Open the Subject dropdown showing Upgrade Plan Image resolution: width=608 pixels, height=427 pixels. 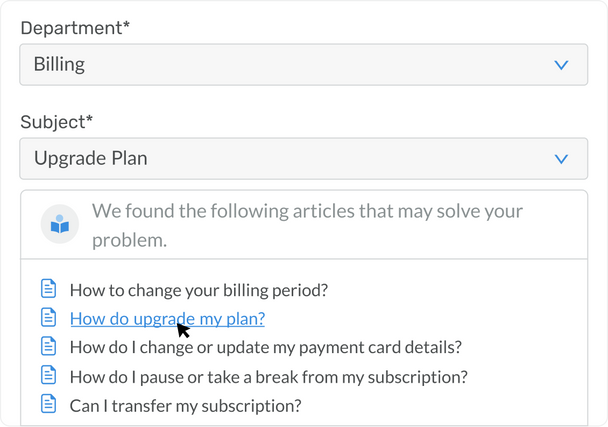click(304, 159)
